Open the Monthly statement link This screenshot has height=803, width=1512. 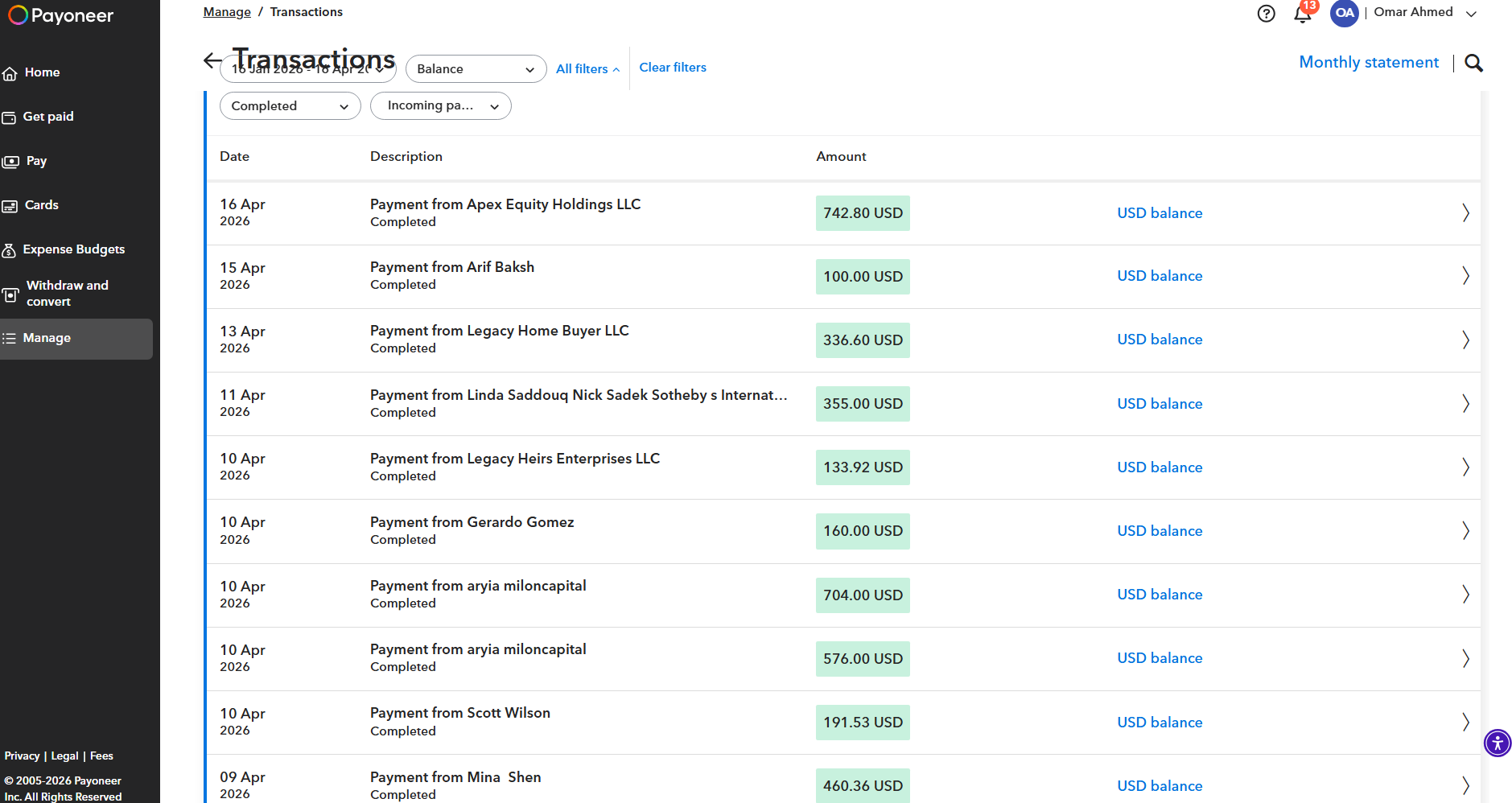pos(1368,63)
